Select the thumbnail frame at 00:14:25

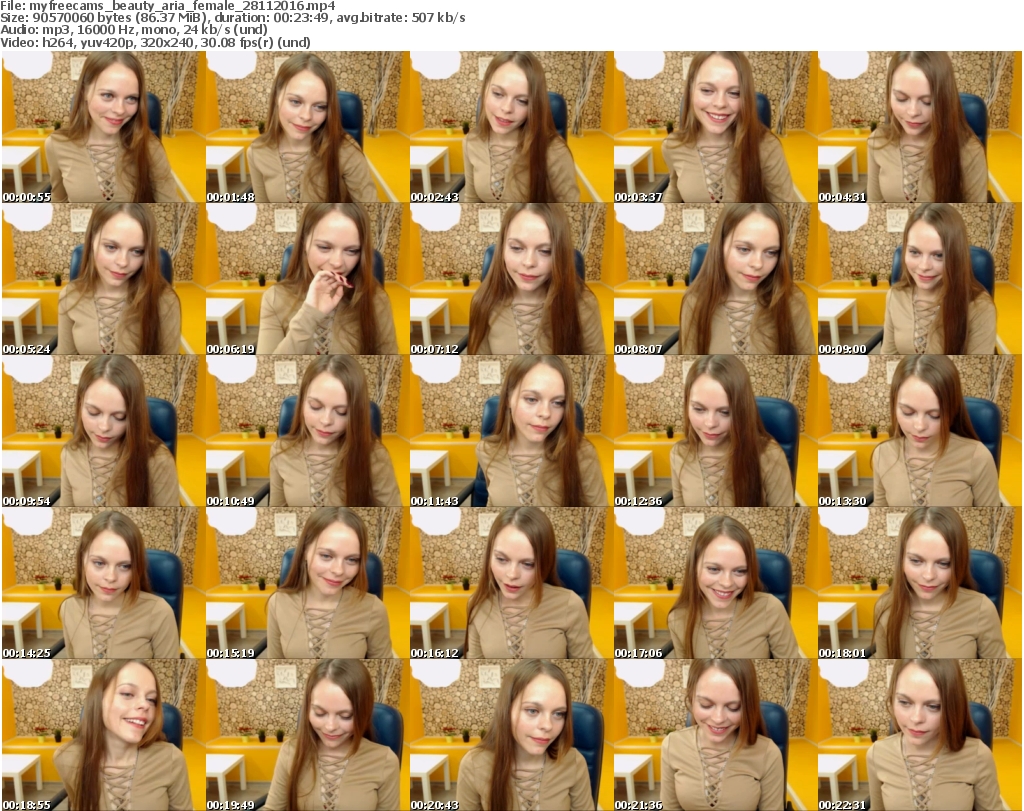[103, 583]
